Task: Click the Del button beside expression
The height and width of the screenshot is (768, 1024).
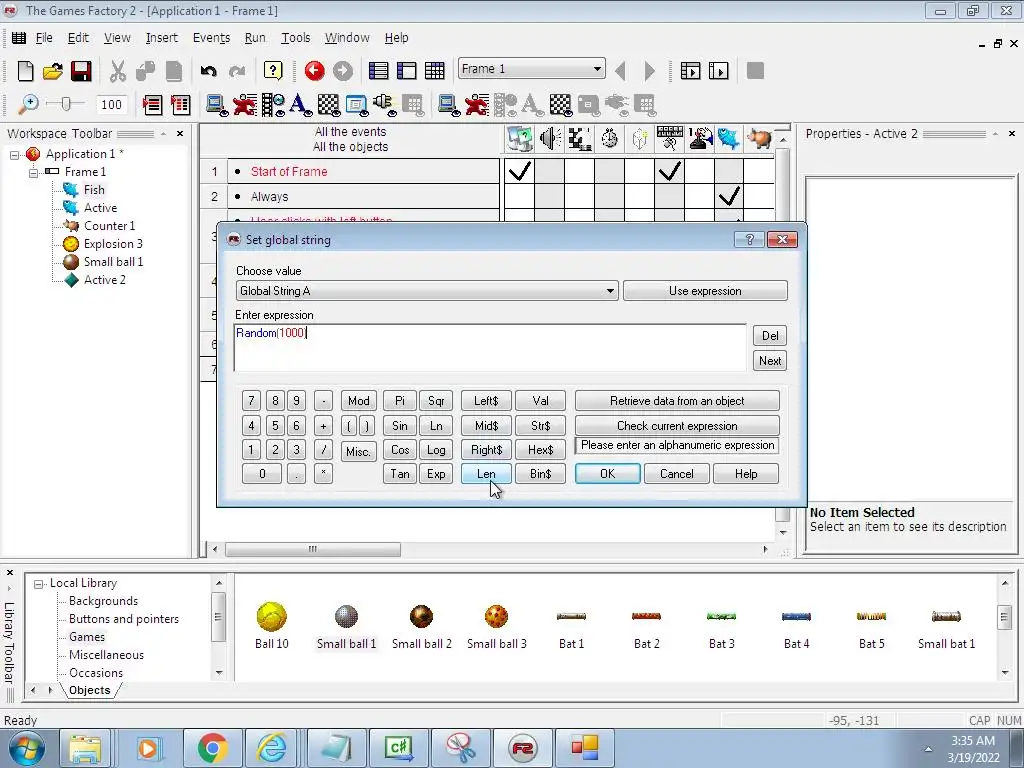Action: coord(770,335)
